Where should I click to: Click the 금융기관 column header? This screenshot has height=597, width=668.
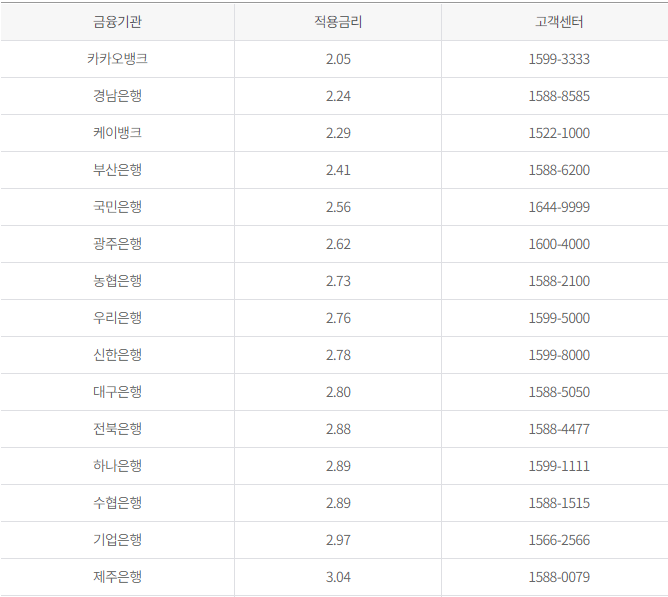coord(117,22)
